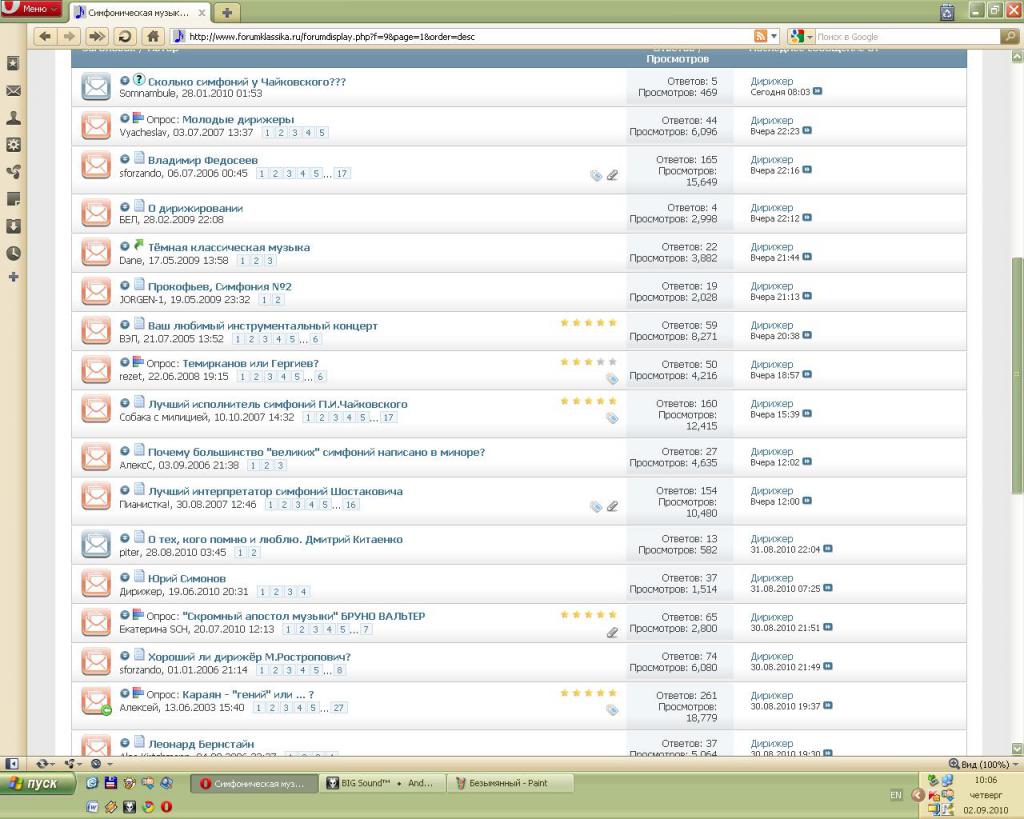Open the Bookmarks star panel in sidebar

14,63
